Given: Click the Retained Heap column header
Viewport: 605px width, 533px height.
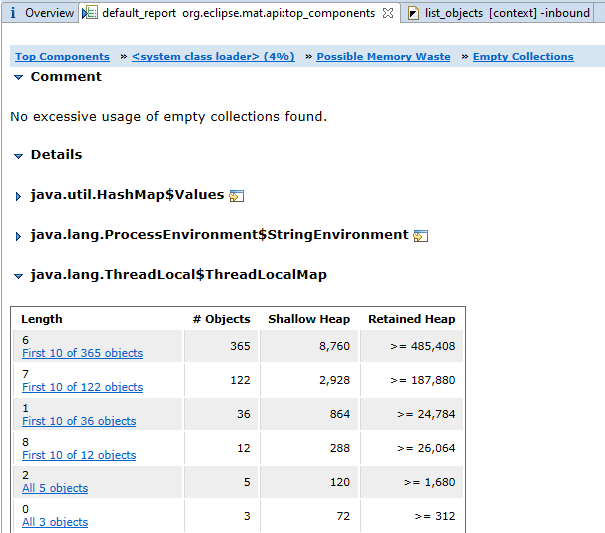Looking at the screenshot, I should pyautogui.click(x=412, y=319).
